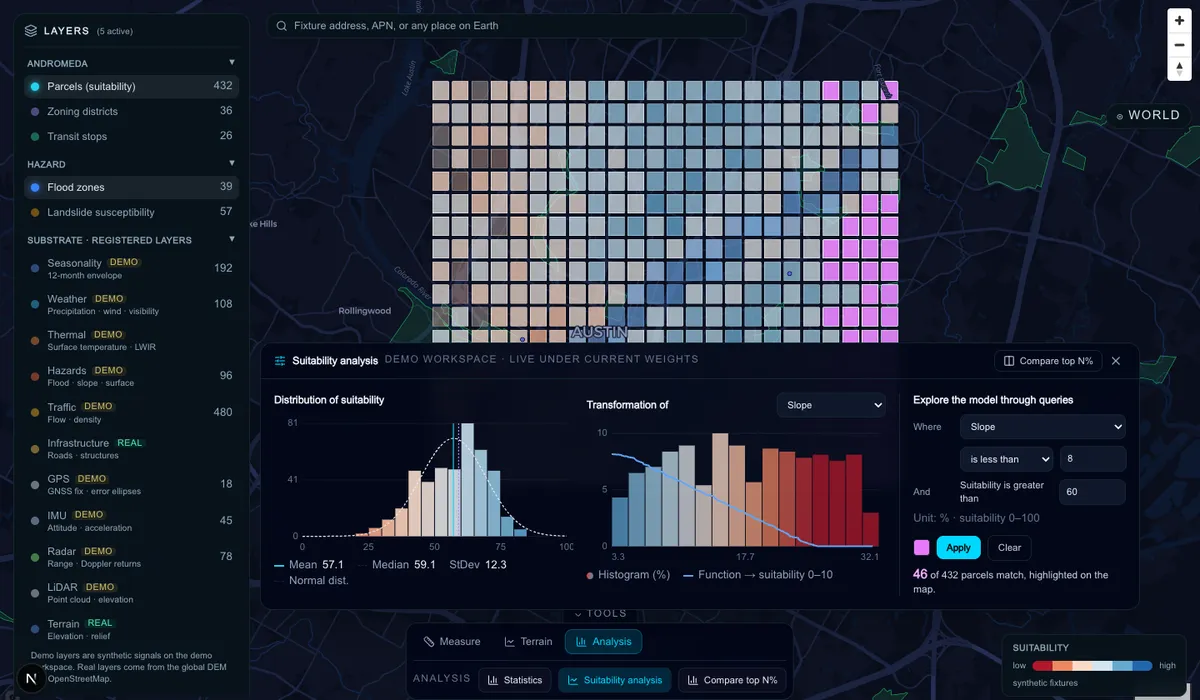Select the Measure ruler tool
The image size is (1200, 700).
point(452,642)
